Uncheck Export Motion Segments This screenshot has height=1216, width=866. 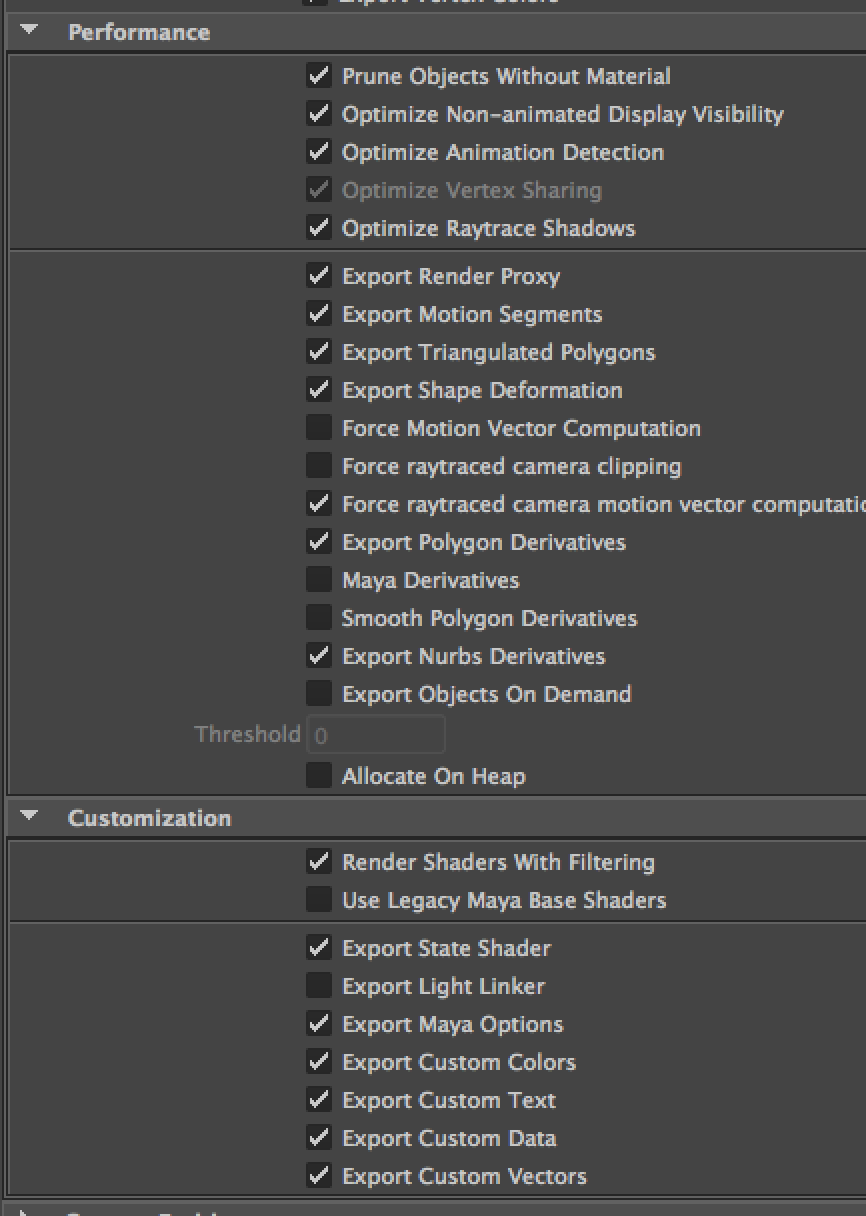318,314
